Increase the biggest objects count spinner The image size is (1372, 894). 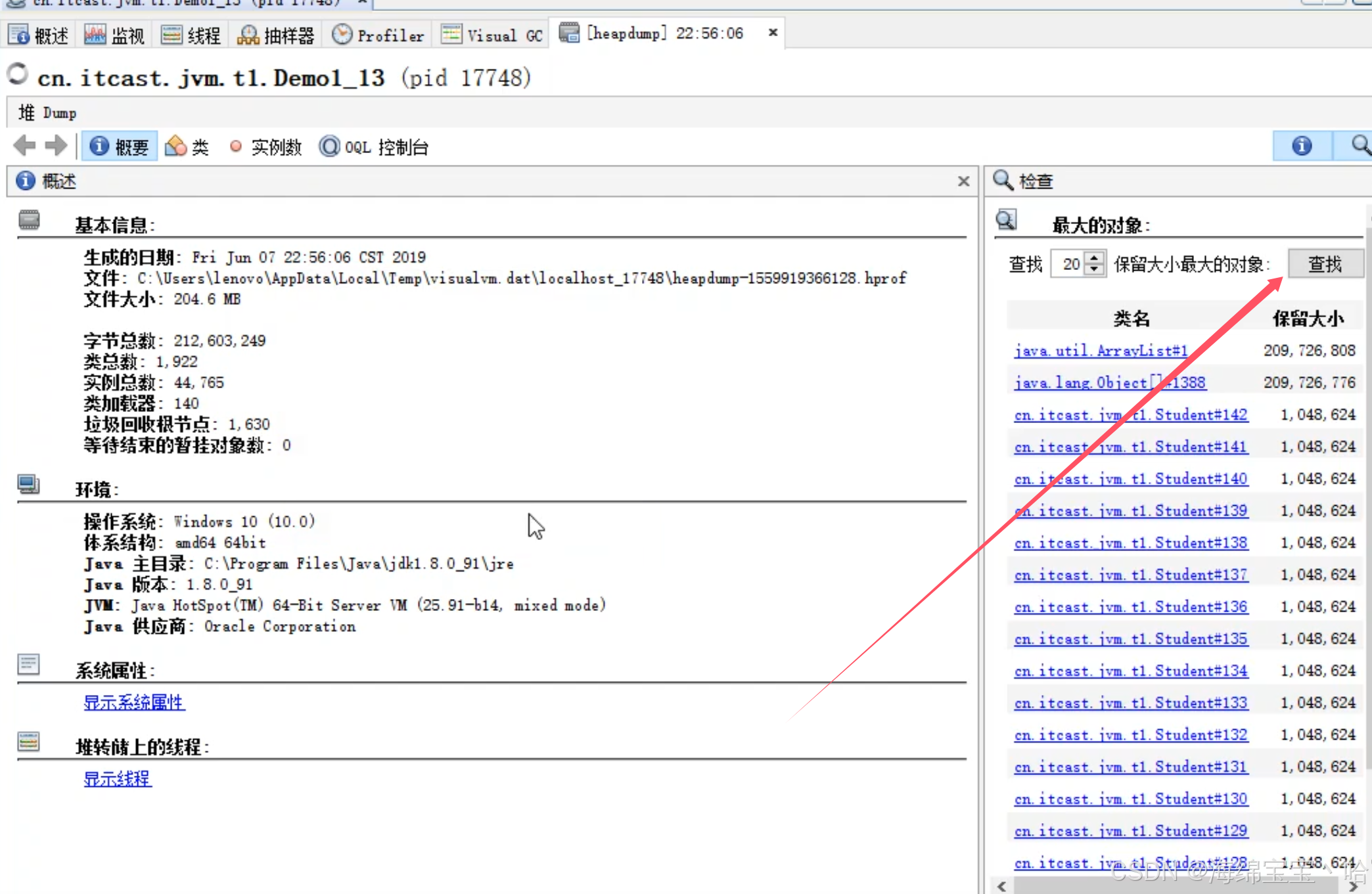(1094, 258)
